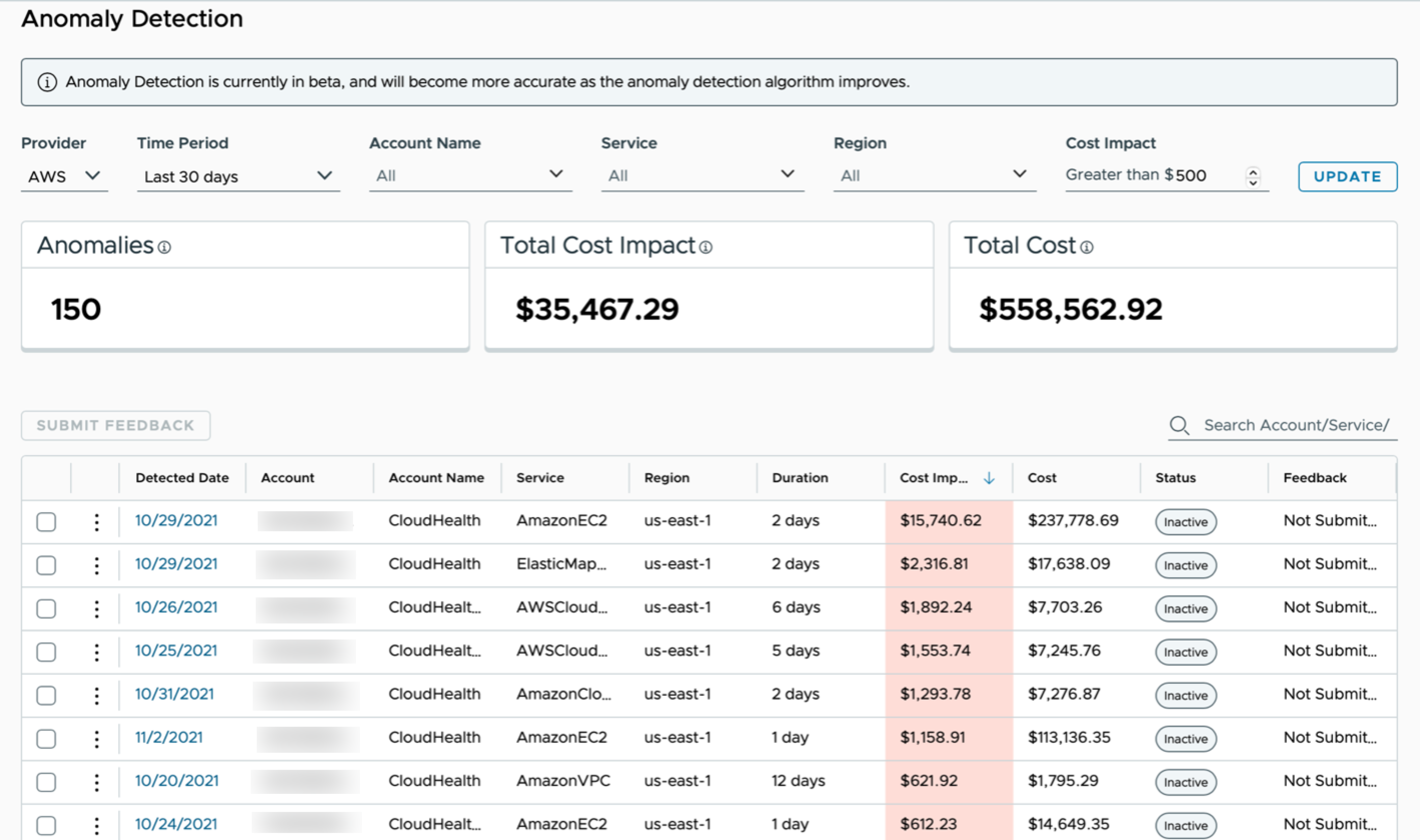
Task: Click the Duration column header
Action: pos(800,478)
